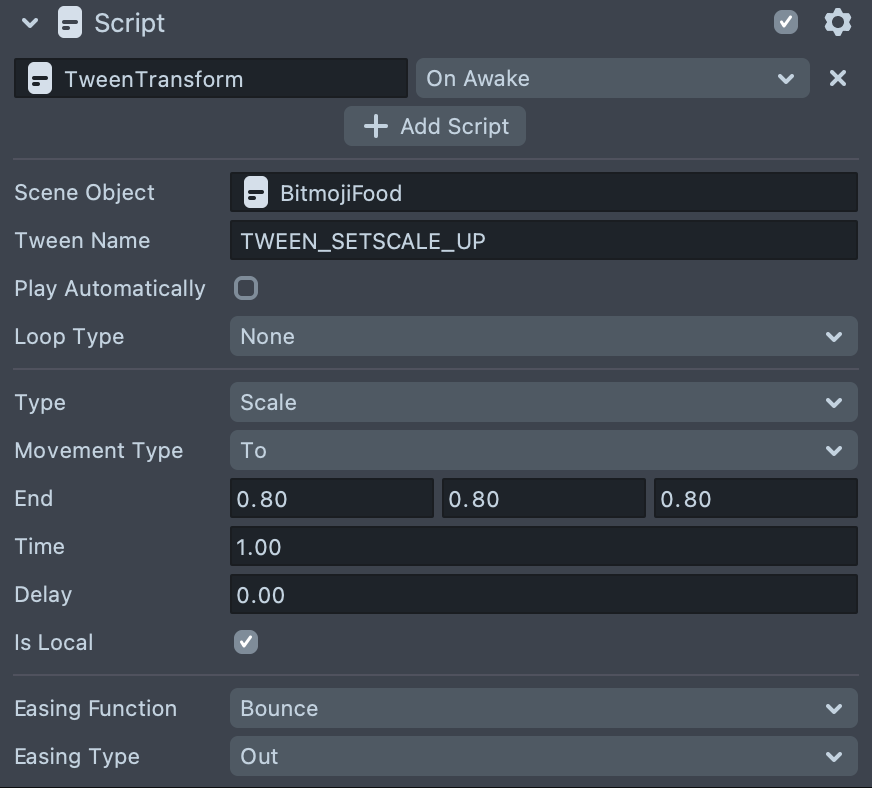
Task: Click the plus icon on Add Script
Action: click(x=375, y=126)
